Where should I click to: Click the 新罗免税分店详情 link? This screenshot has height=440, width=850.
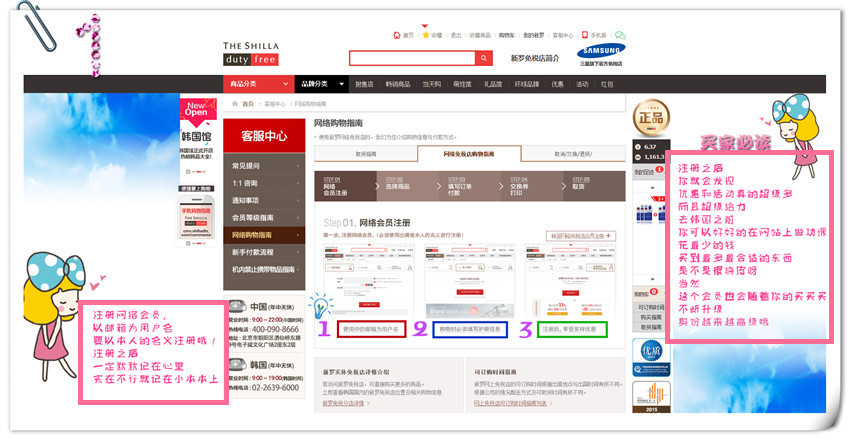pos(345,403)
